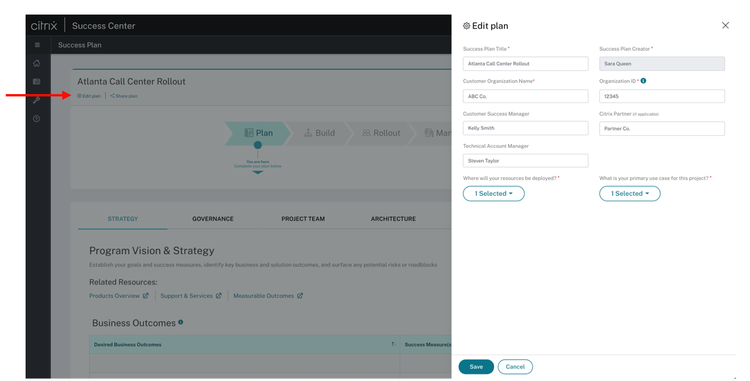
Task: Open the primary use case dropdown
Action: point(629,194)
